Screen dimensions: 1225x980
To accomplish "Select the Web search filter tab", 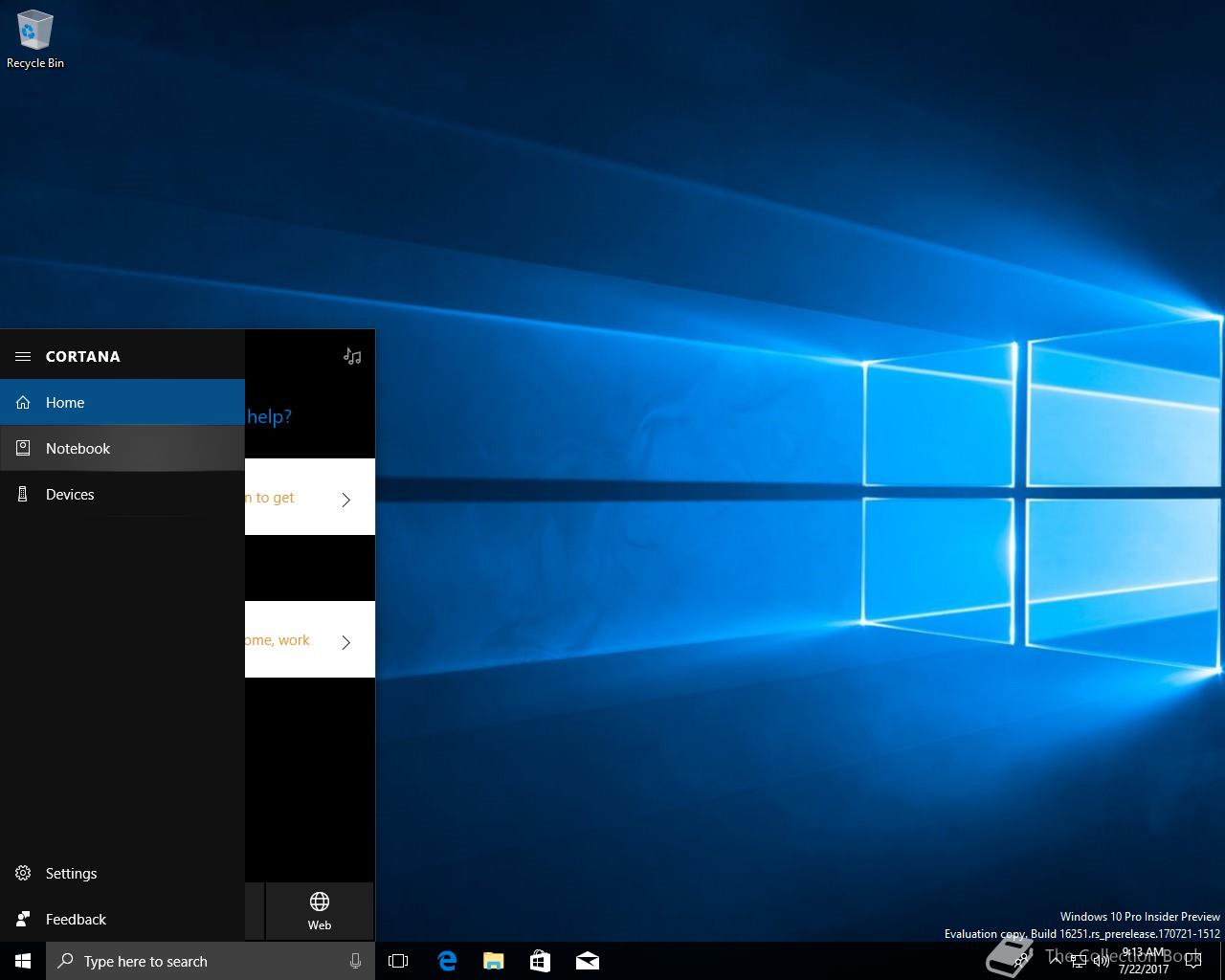I will (x=320, y=911).
